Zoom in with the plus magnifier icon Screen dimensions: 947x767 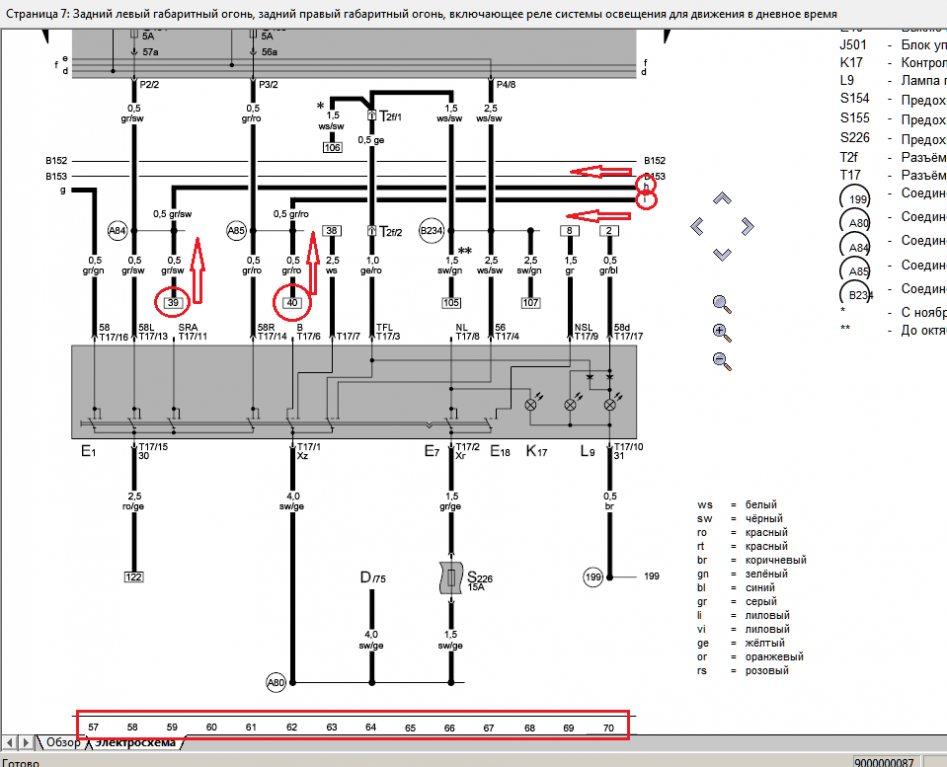[721, 332]
